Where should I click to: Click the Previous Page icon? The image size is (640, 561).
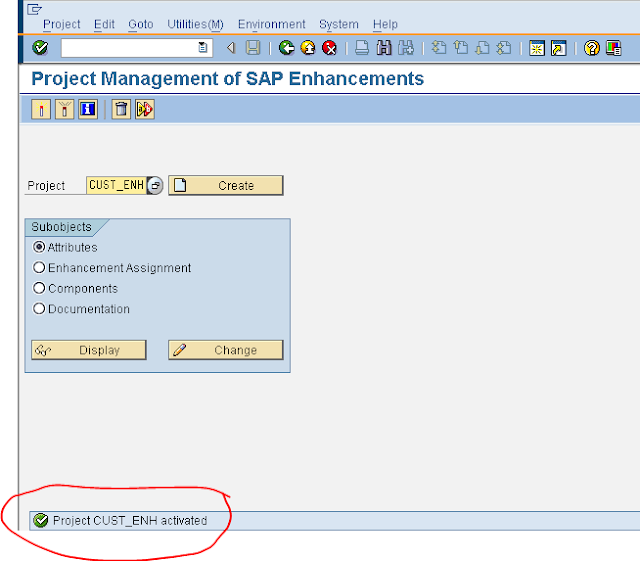pos(461,48)
